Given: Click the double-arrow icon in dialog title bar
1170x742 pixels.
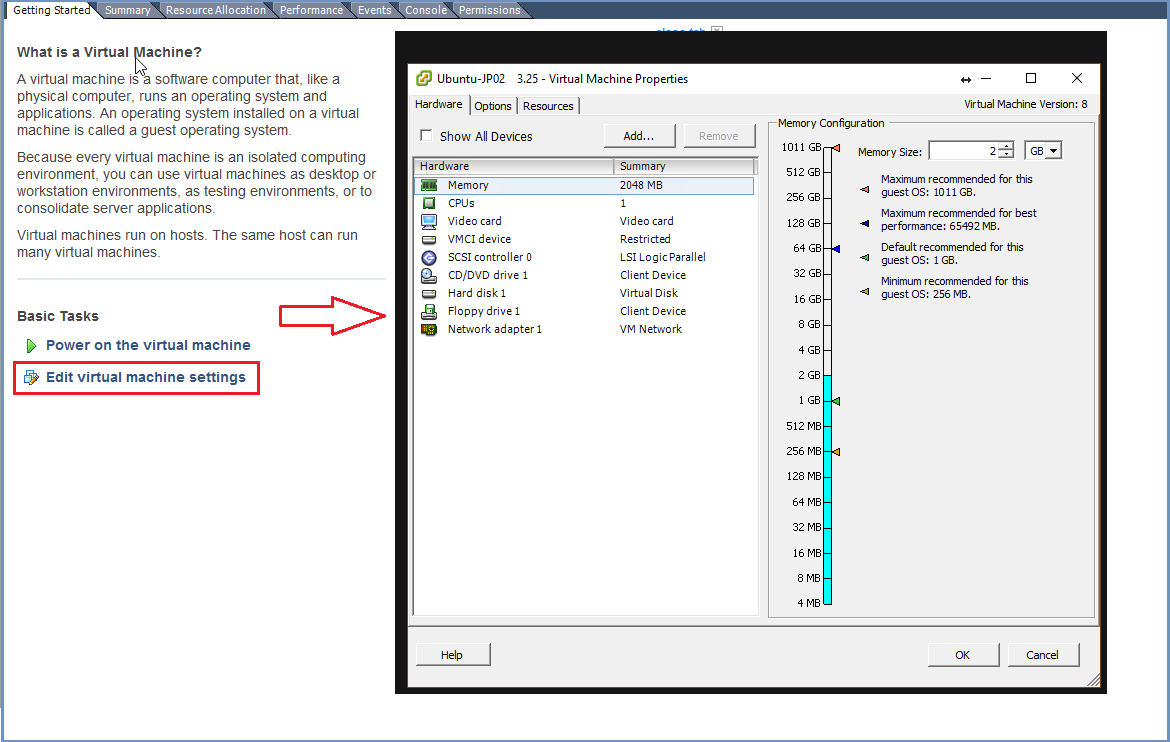Looking at the screenshot, I should coord(966,79).
